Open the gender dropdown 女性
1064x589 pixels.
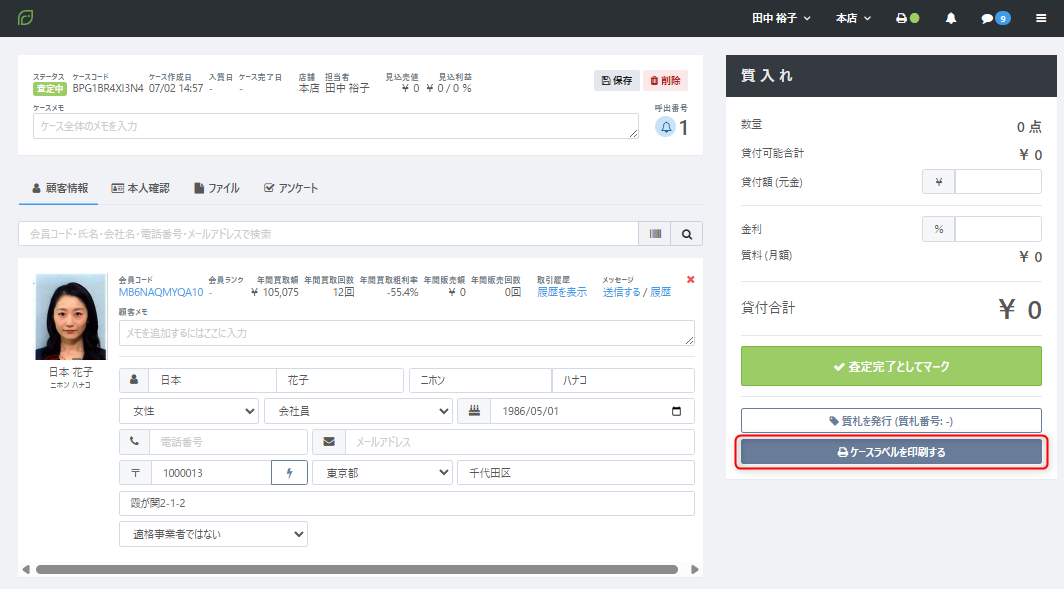pos(189,411)
